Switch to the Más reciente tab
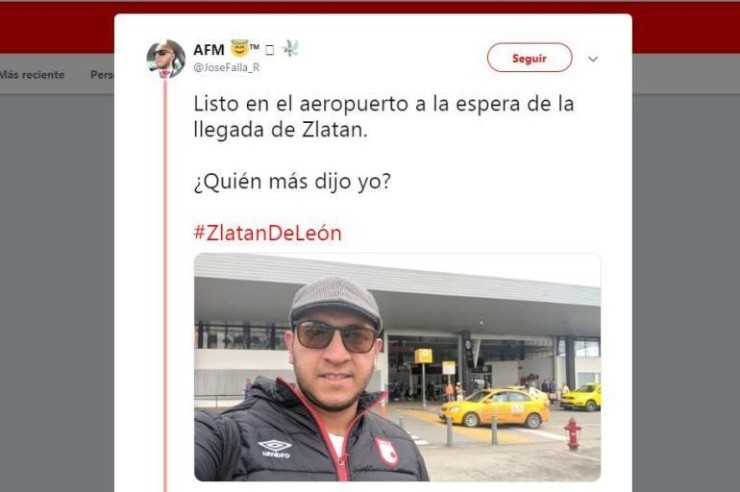 click(32, 75)
